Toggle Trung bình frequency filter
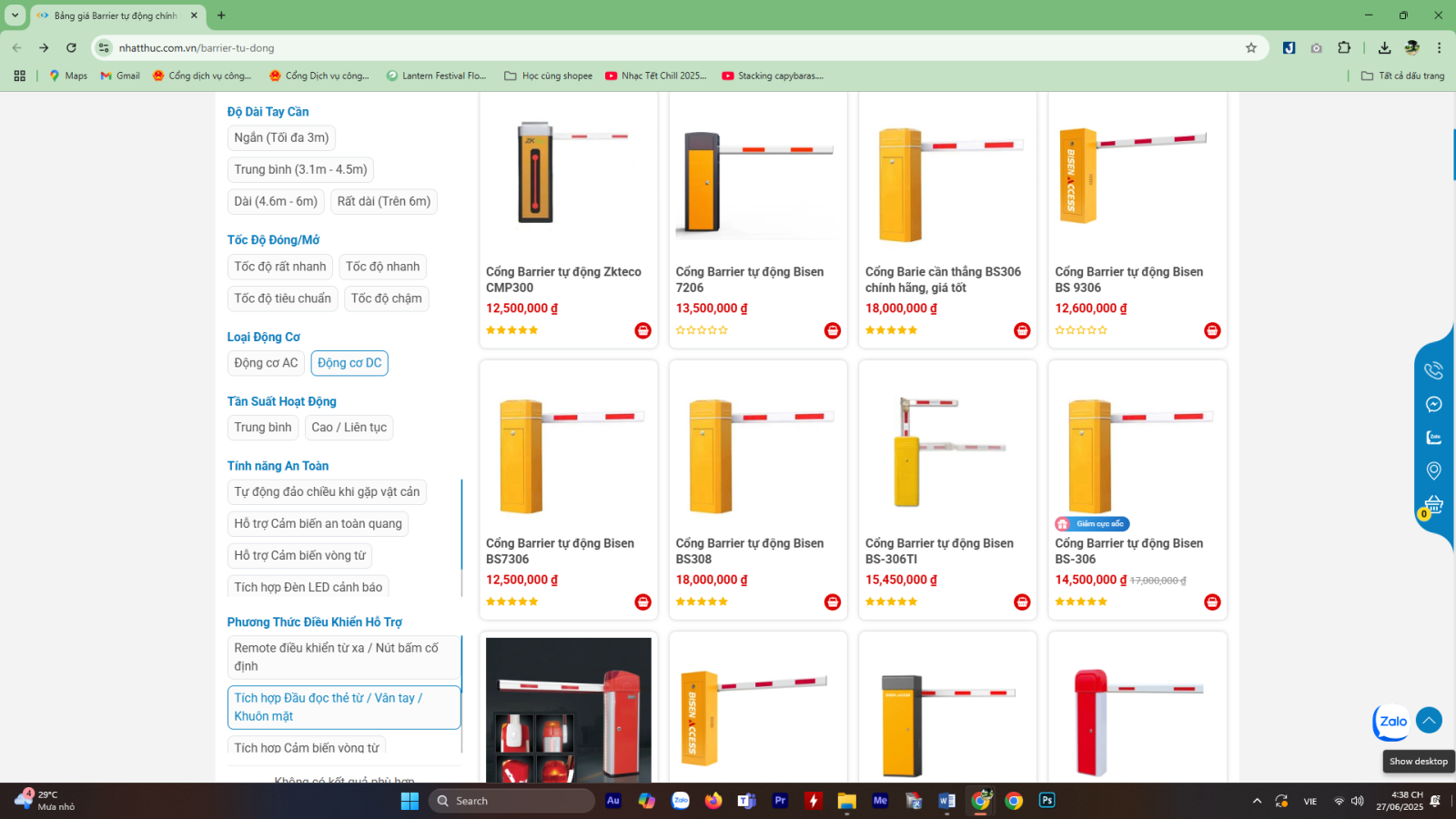 (x=263, y=428)
